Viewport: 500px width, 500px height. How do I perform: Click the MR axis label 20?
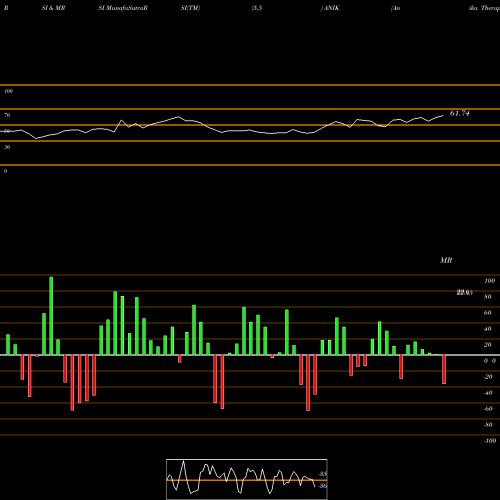click(488, 345)
